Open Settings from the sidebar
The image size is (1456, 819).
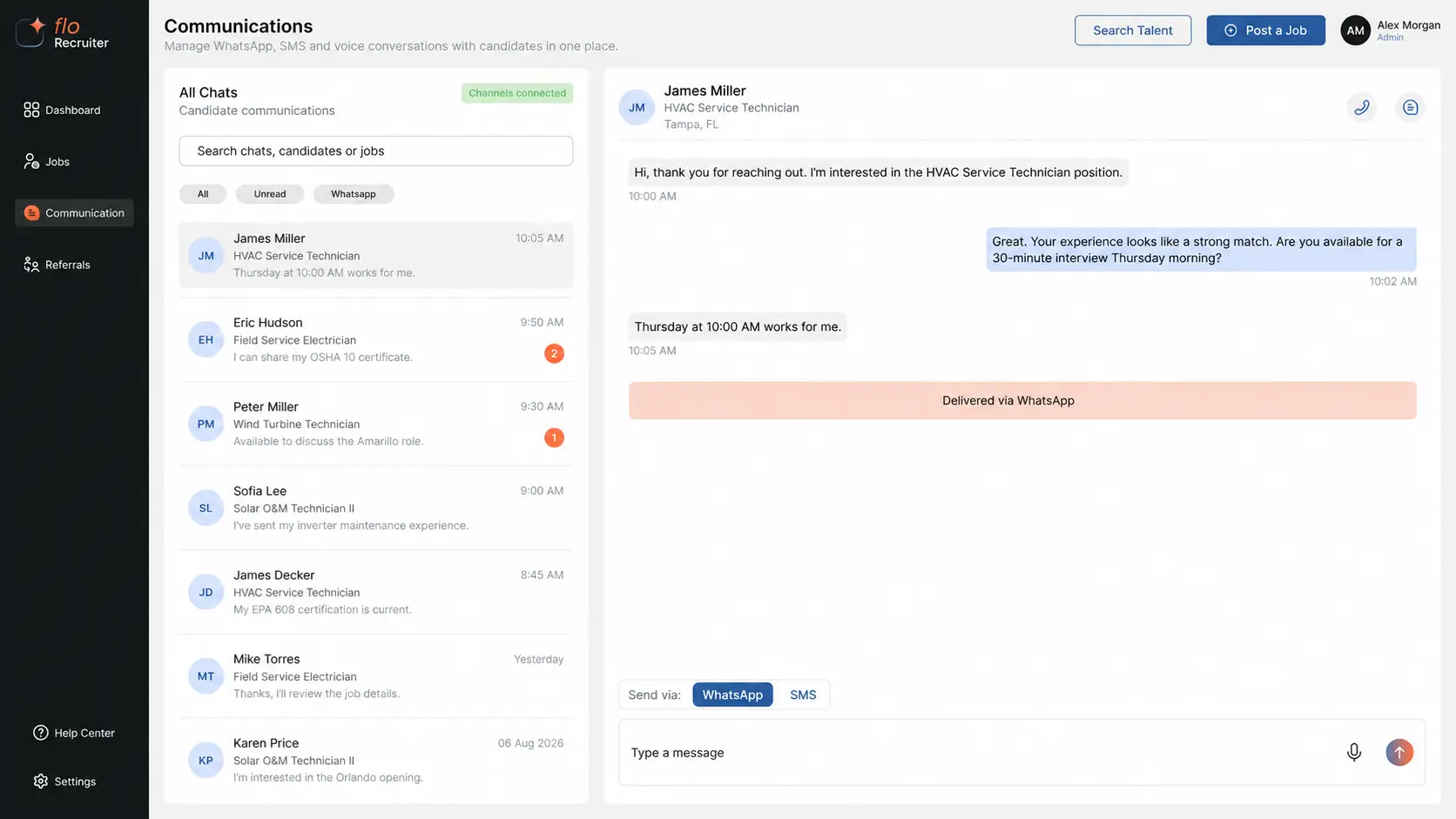point(64,782)
